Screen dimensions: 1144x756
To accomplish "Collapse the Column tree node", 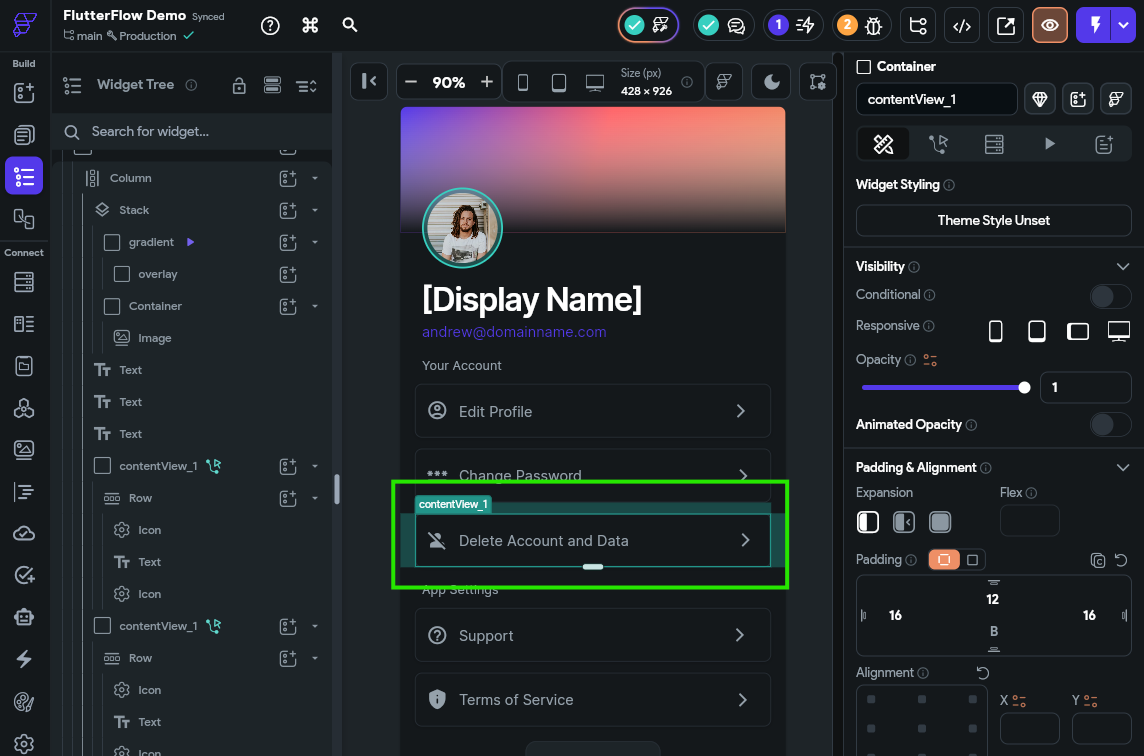I will [x=315, y=178].
